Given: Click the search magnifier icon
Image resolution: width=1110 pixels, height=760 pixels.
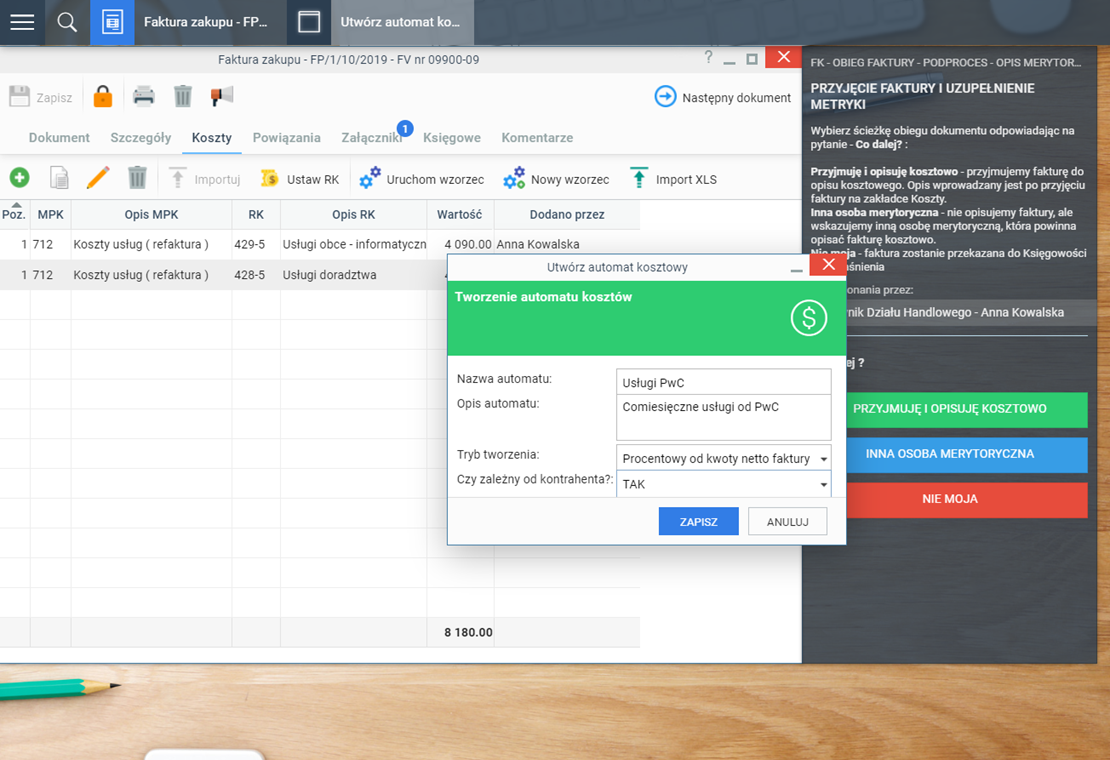Looking at the screenshot, I should (x=67, y=22).
